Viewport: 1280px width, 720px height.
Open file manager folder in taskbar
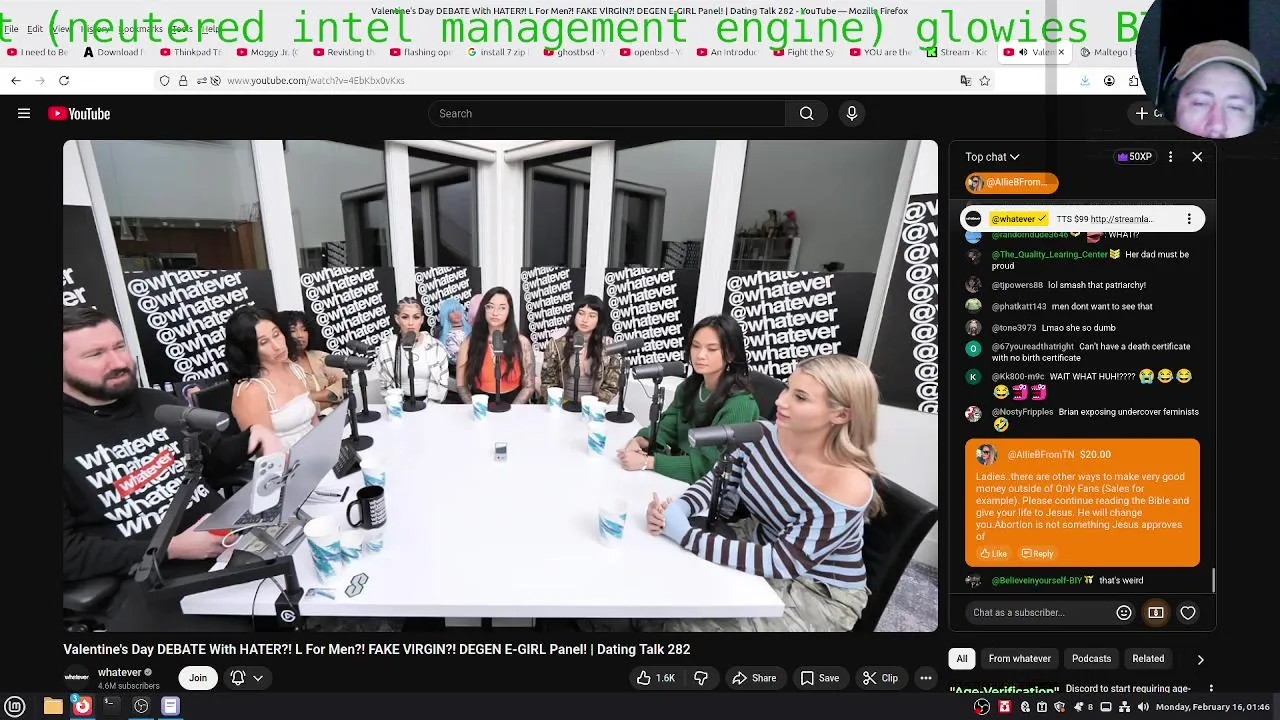53,706
